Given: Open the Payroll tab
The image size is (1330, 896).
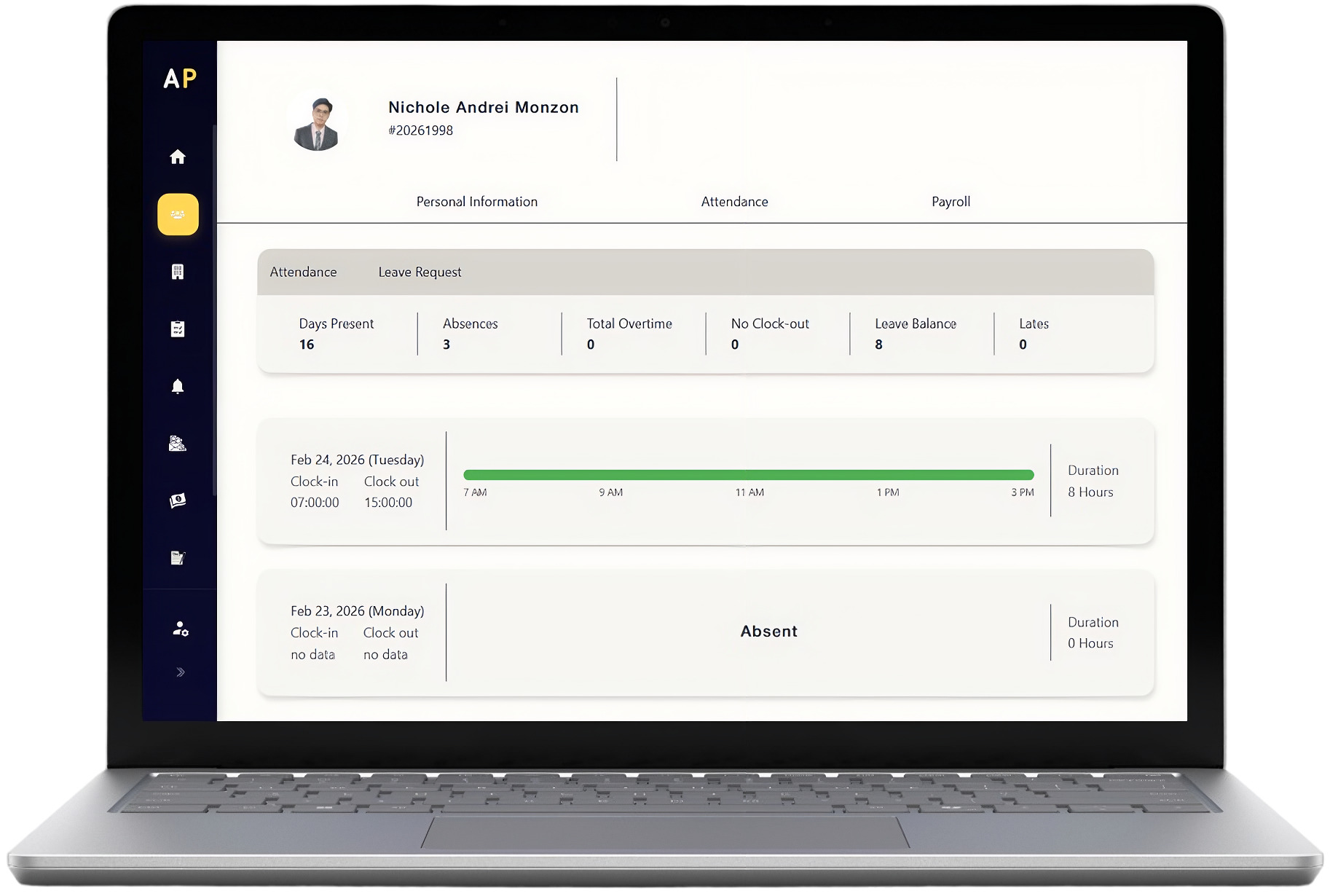Looking at the screenshot, I should pyautogui.click(x=951, y=202).
